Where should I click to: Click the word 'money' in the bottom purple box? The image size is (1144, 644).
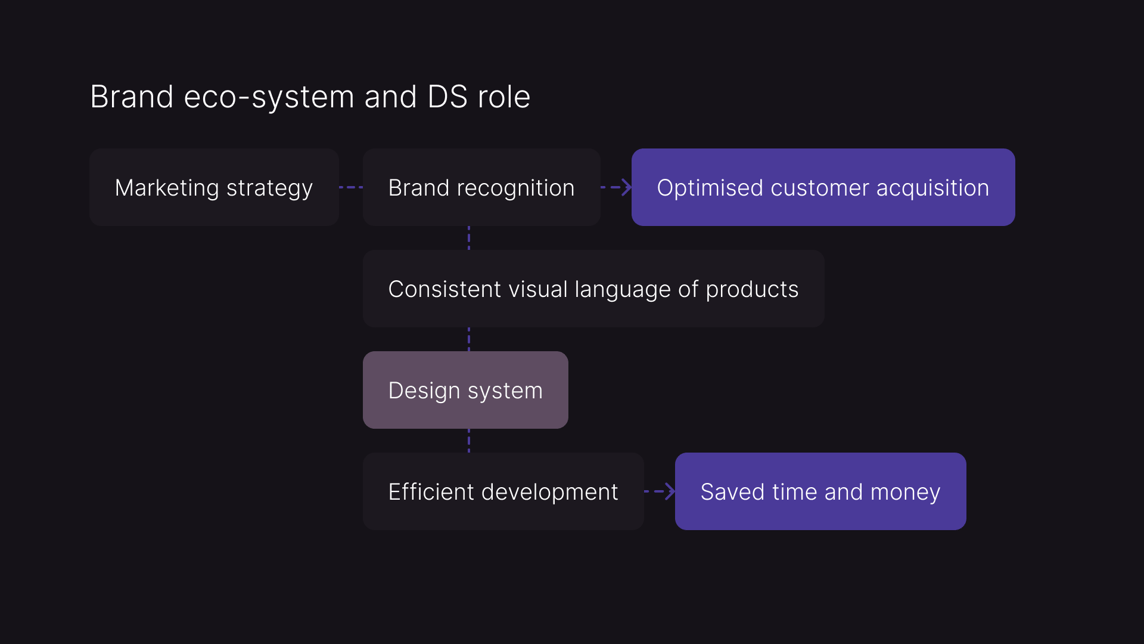[x=904, y=492]
